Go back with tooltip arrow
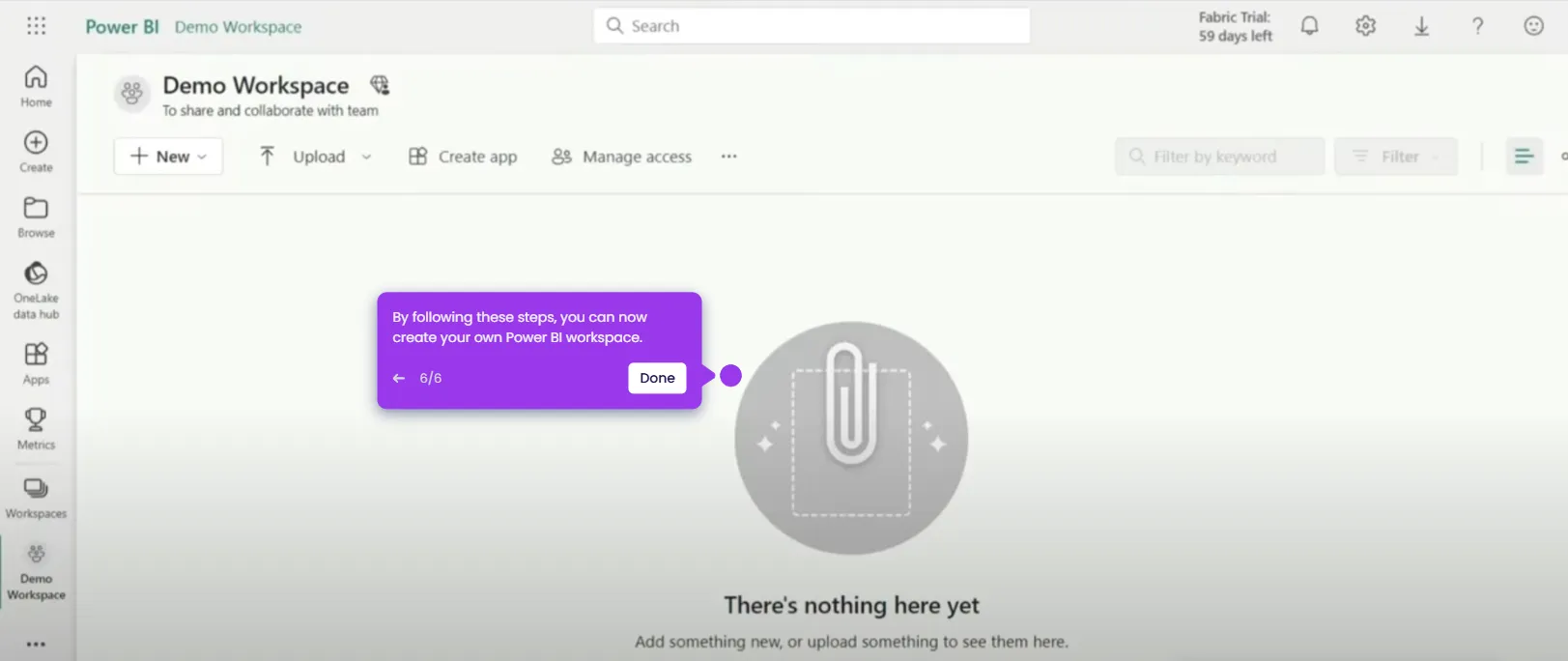1568x661 pixels. point(399,378)
